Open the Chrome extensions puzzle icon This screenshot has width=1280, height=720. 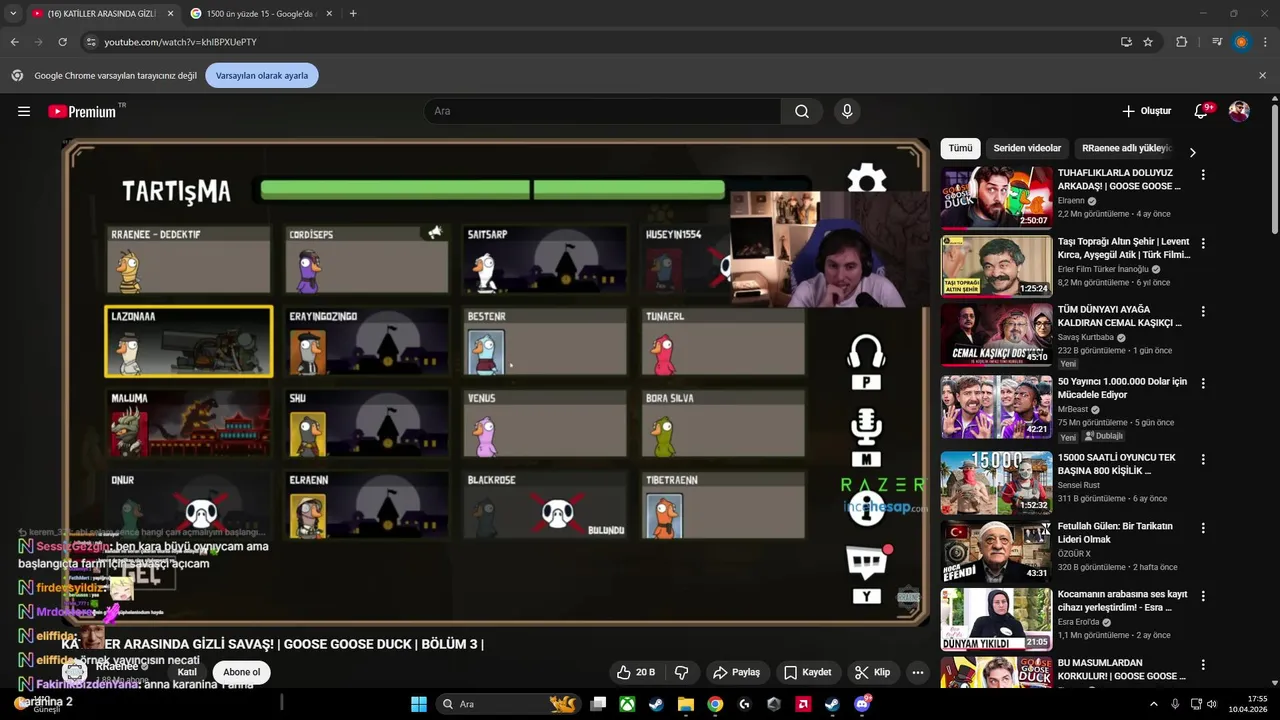[x=1181, y=42]
